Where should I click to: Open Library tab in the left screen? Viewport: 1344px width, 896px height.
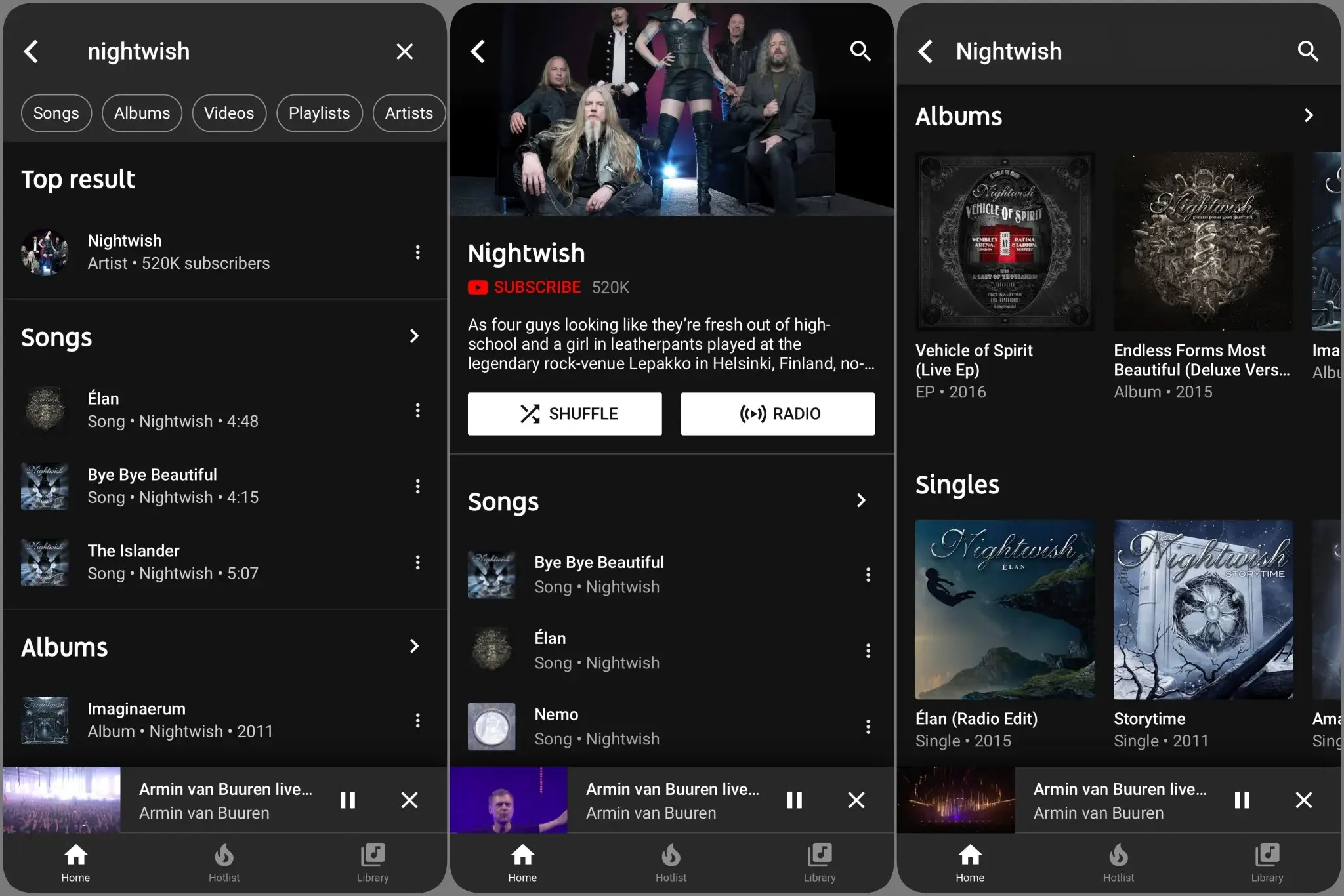(373, 863)
